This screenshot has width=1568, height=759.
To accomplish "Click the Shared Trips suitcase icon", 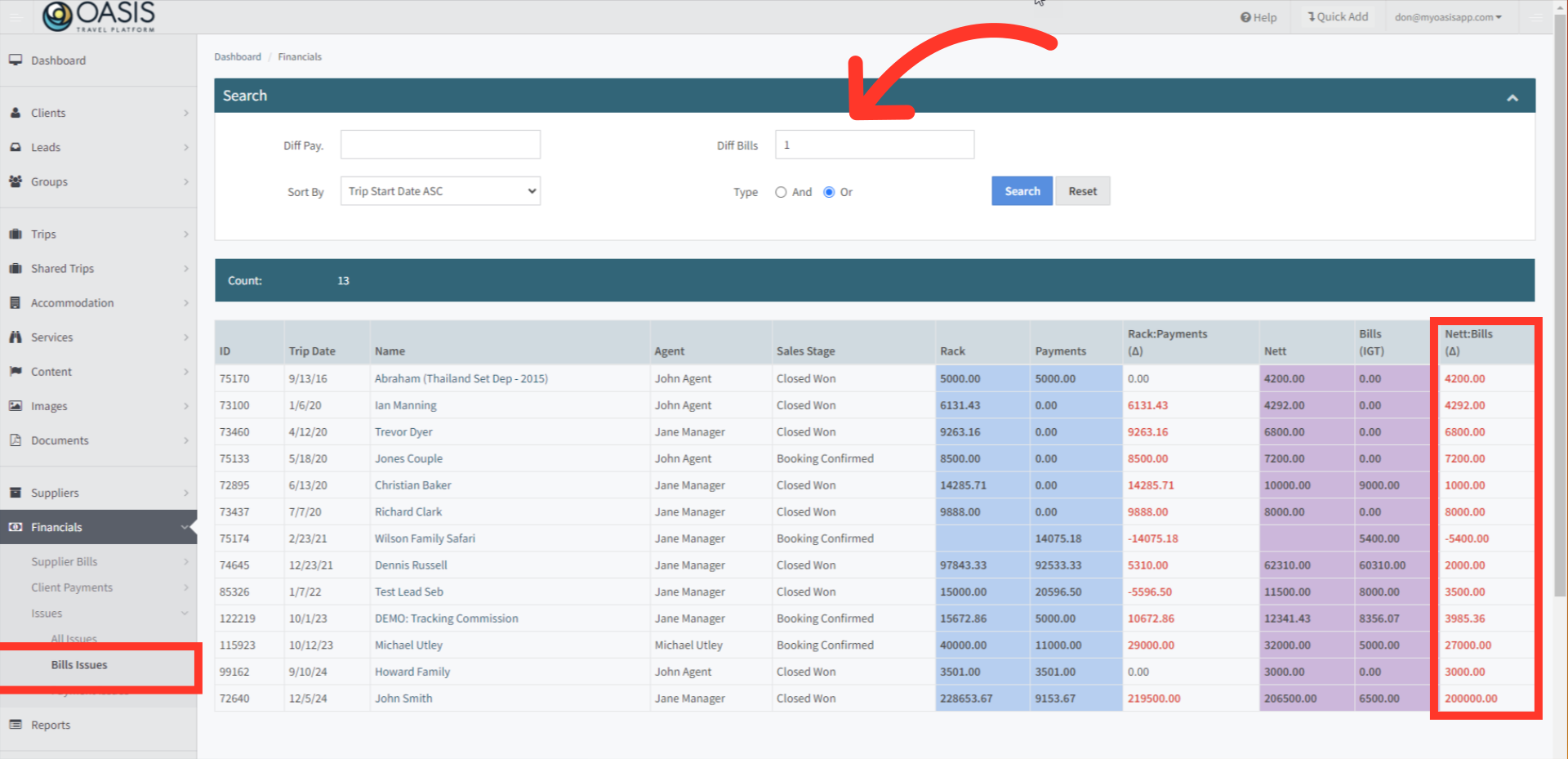I will [x=16, y=268].
